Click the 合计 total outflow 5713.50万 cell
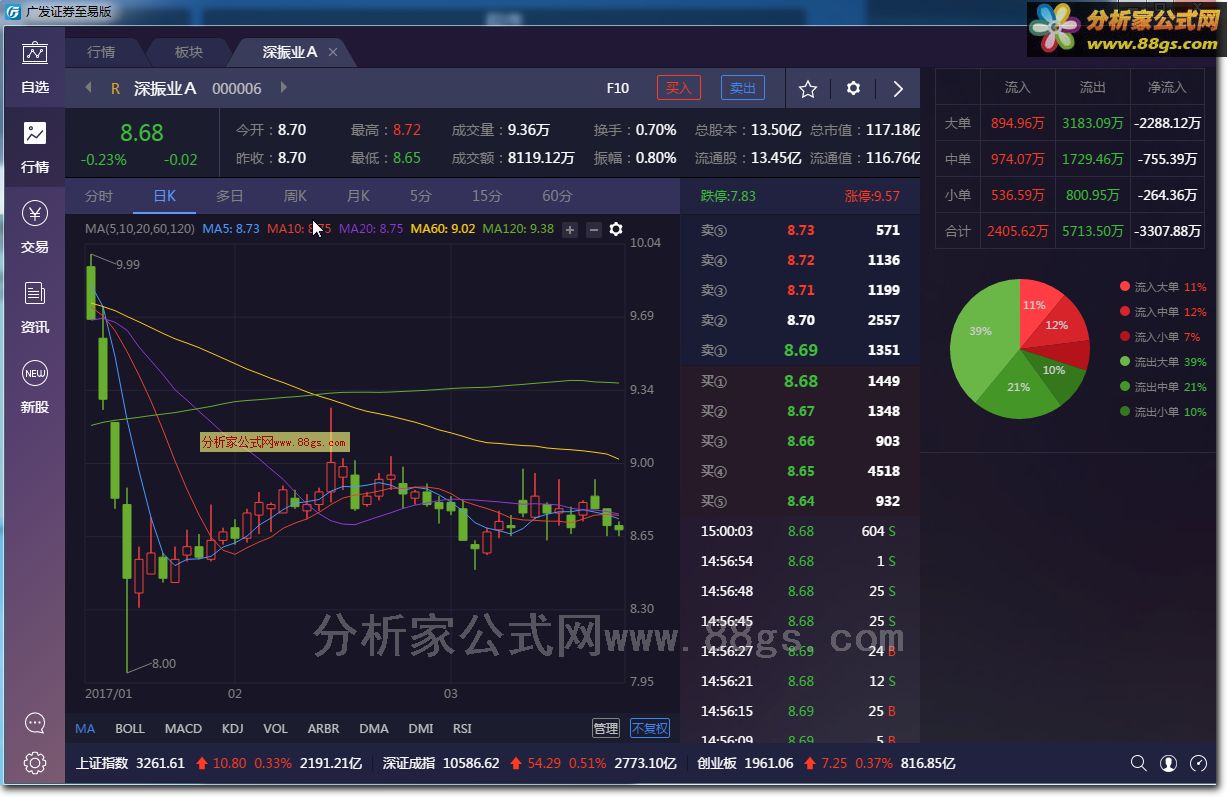Image resolution: width=1229 pixels, height=798 pixels. (1092, 231)
